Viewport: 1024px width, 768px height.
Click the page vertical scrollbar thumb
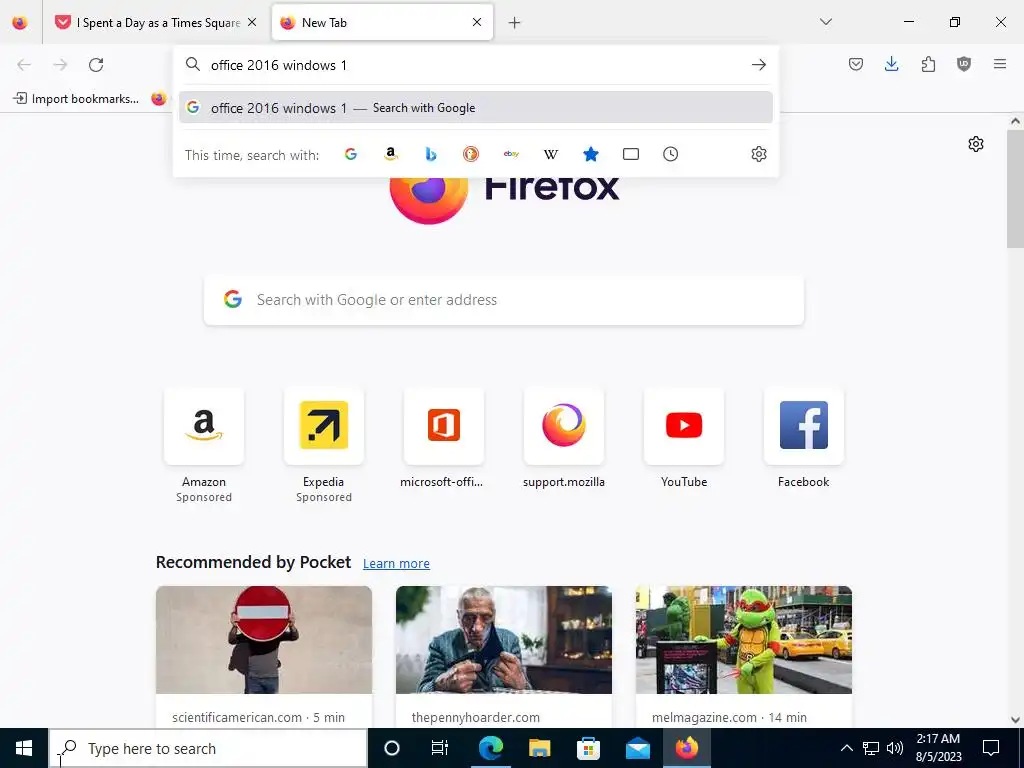click(x=1015, y=189)
